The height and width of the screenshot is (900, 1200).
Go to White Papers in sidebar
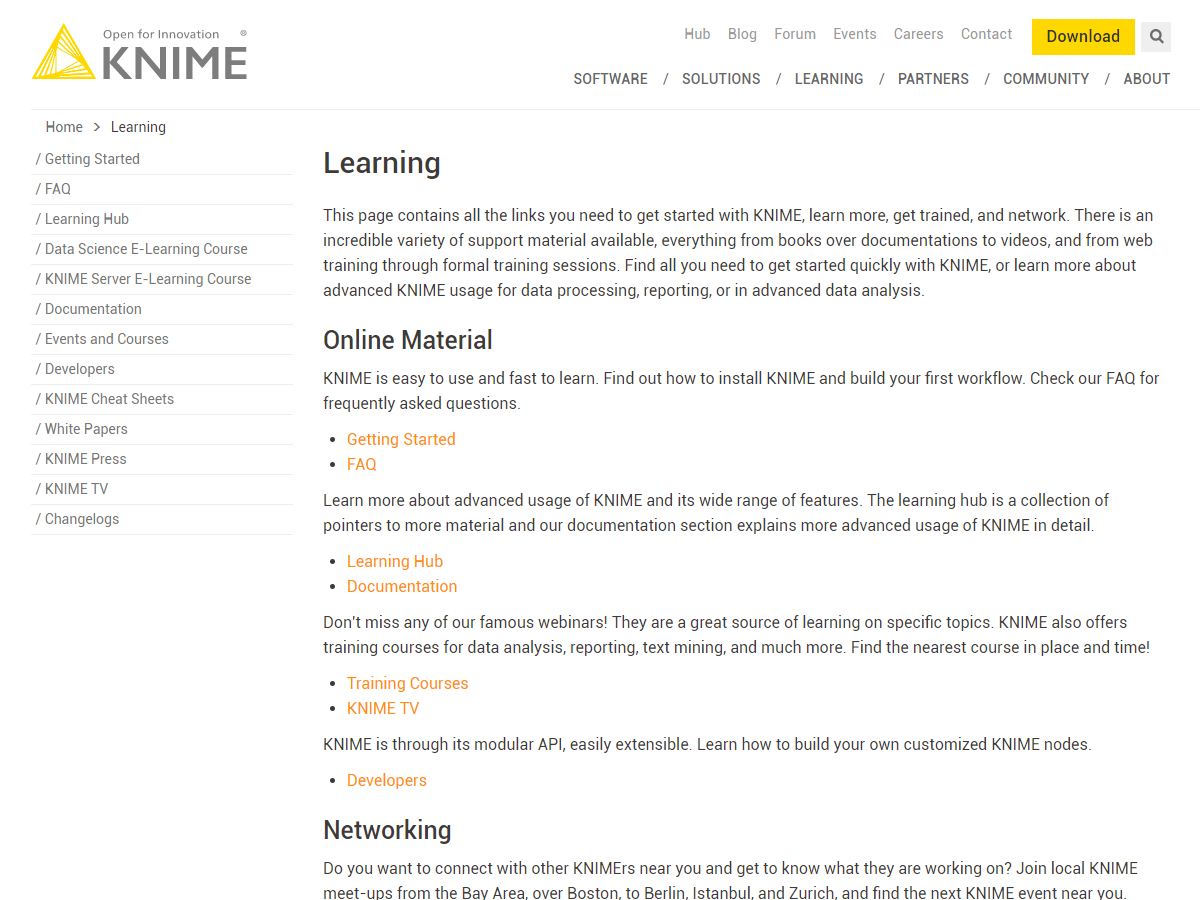(x=86, y=429)
